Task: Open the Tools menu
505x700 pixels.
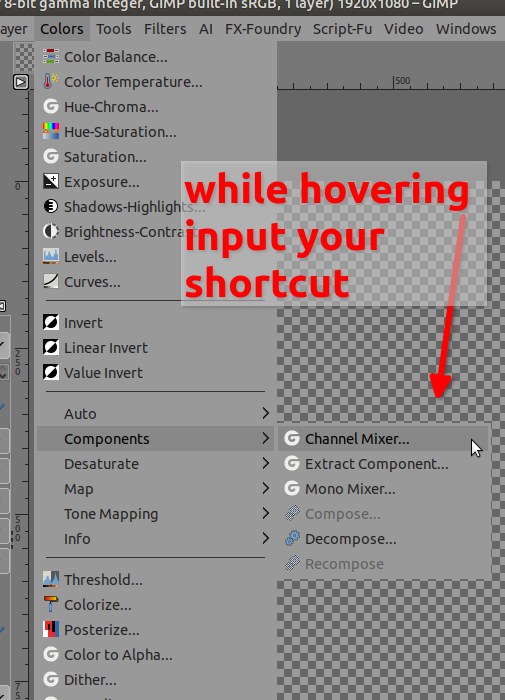Action: (113, 29)
